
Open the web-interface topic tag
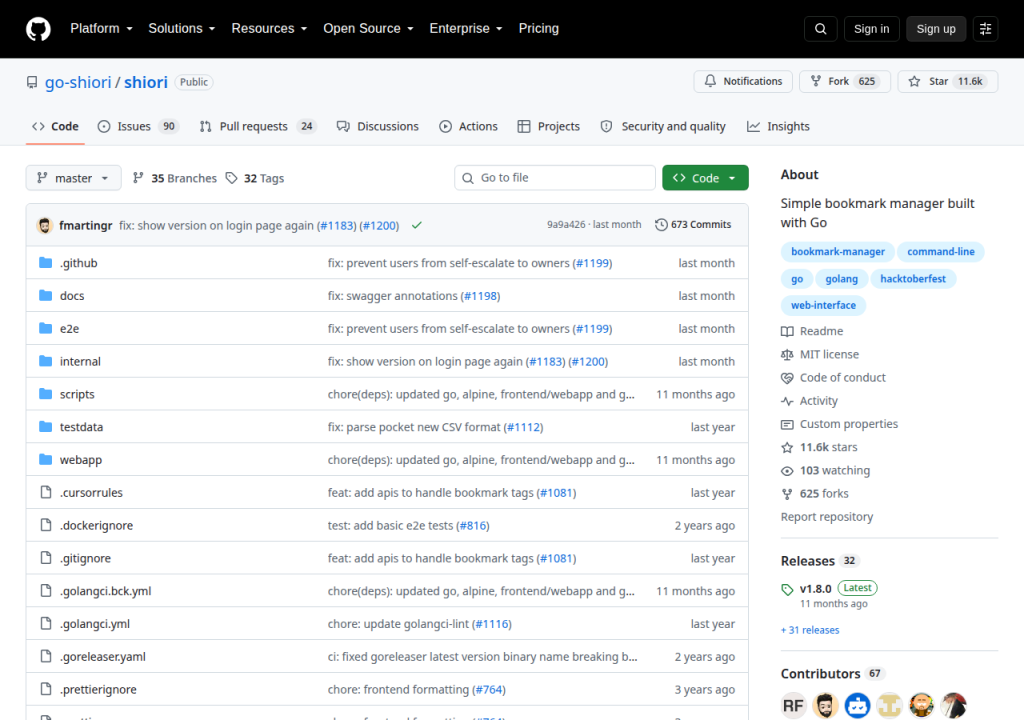pyautogui.click(x=823, y=305)
